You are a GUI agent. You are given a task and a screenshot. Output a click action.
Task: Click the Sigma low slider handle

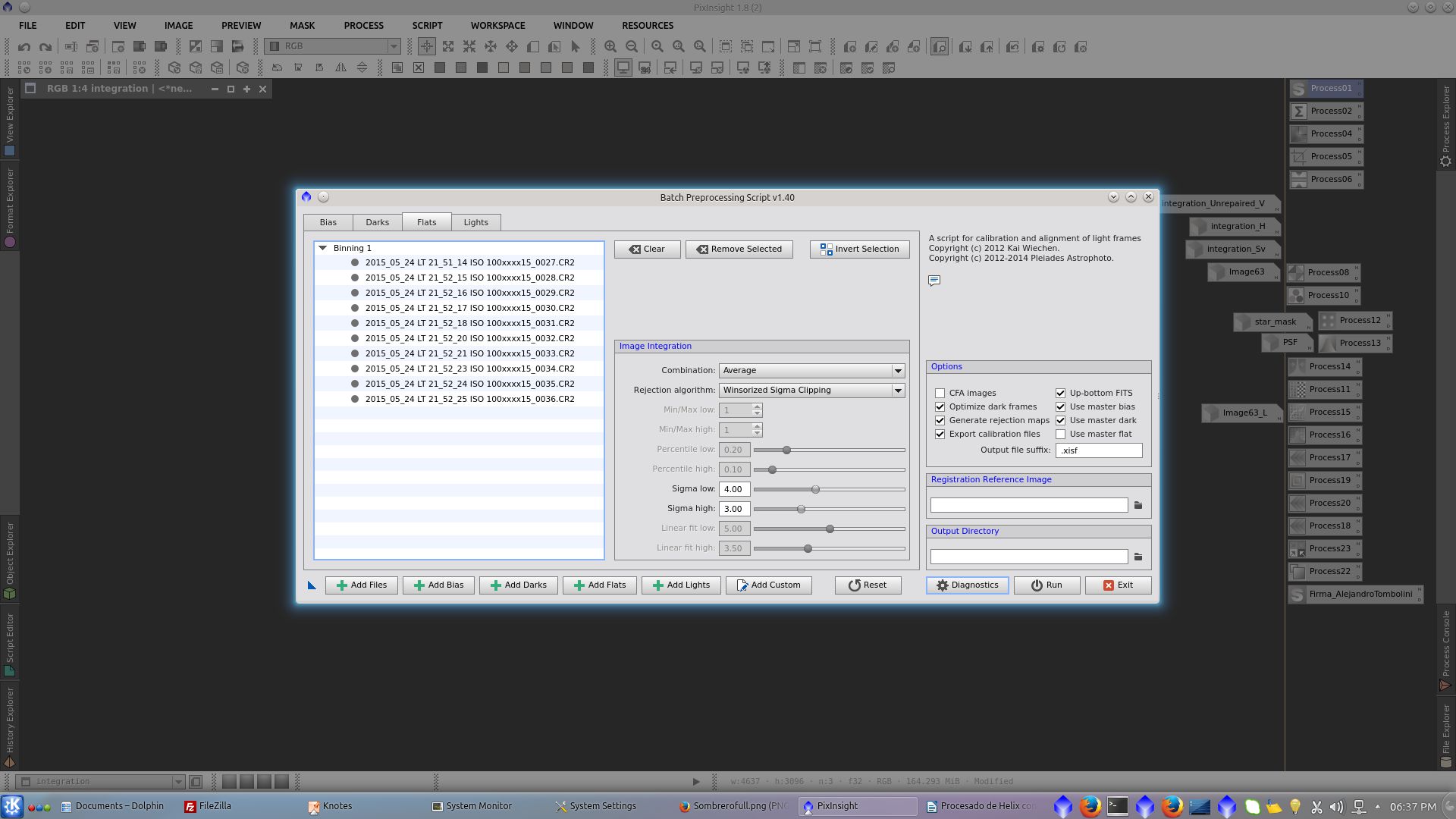815,490
